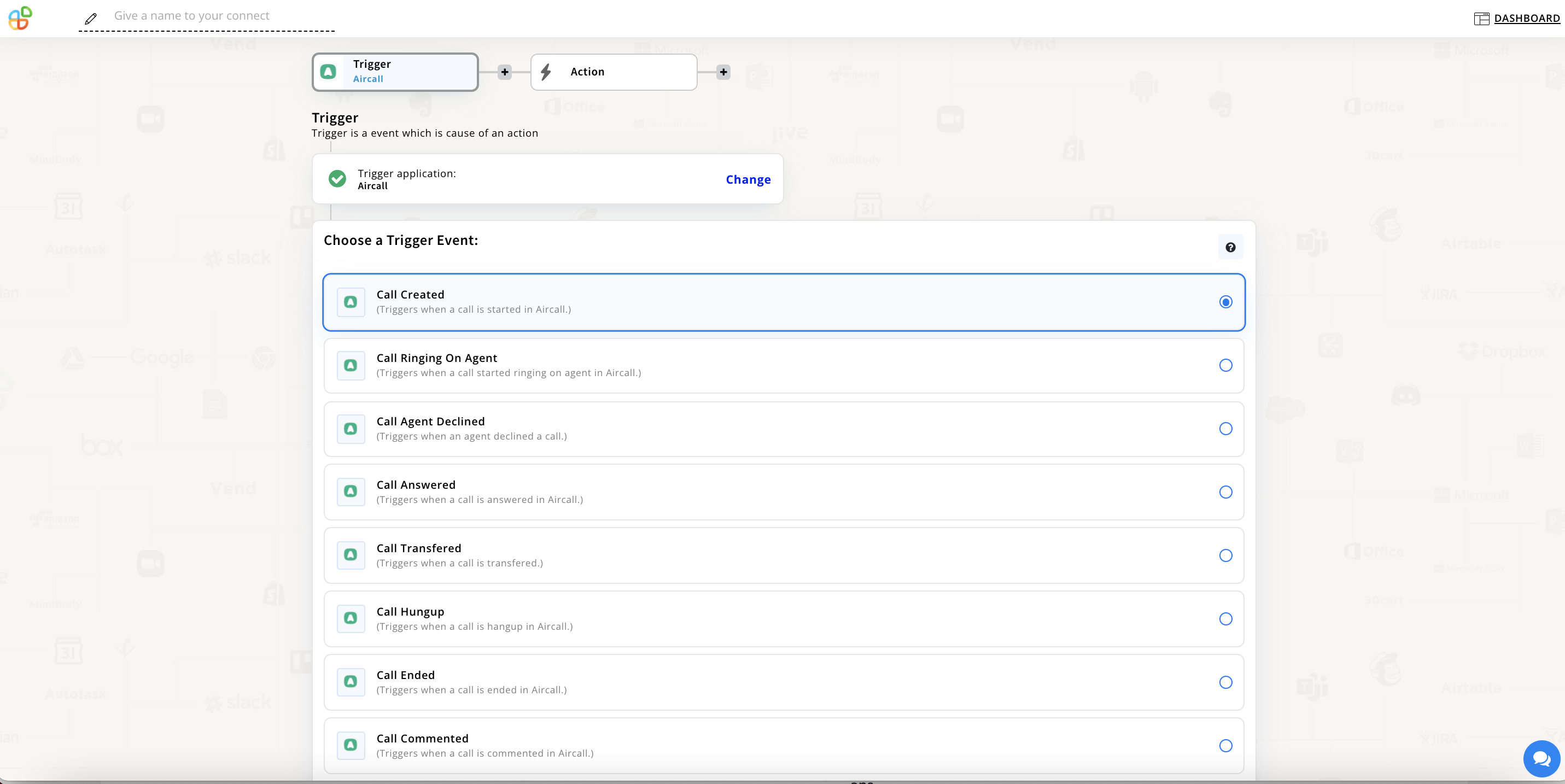
Task: Click the pencil edit name icon
Action: (91, 19)
